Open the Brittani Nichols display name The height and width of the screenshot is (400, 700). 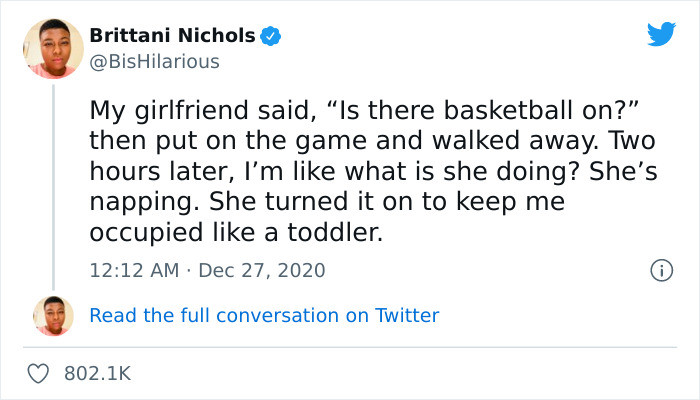172,36
